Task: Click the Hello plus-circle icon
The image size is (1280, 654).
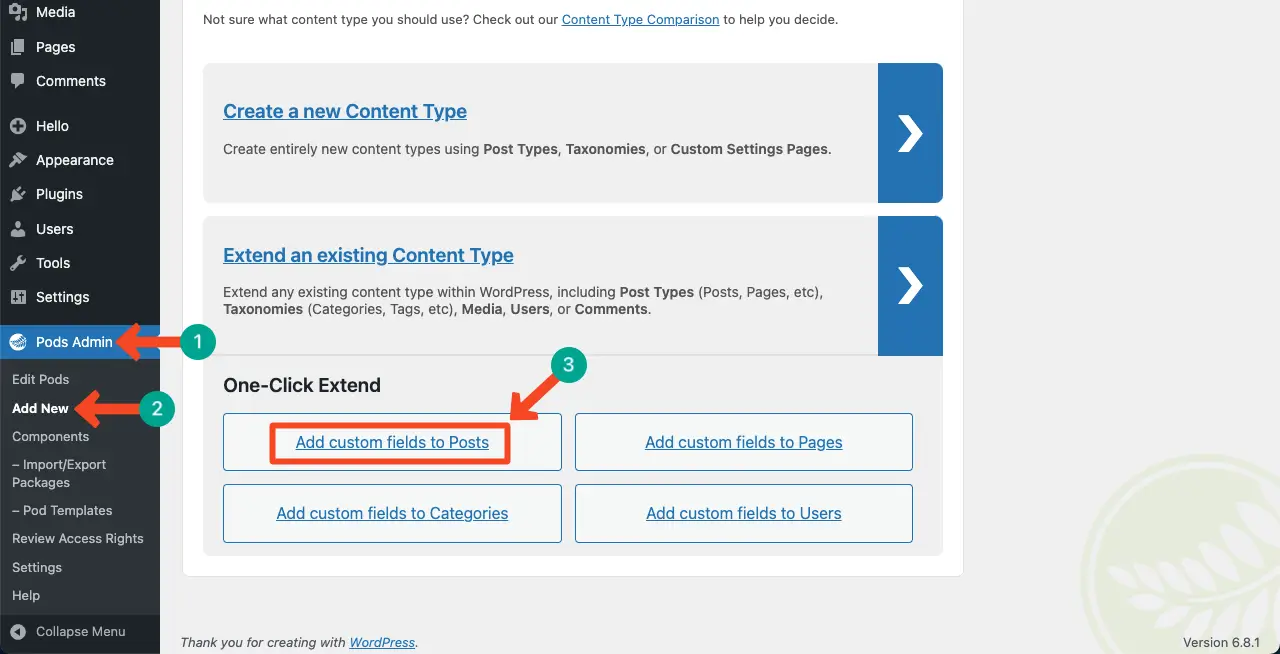Action: [x=18, y=126]
